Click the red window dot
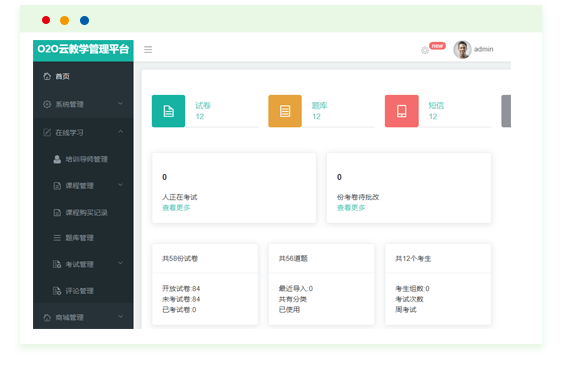The width and height of the screenshot is (570, 368). coord(46,20)
